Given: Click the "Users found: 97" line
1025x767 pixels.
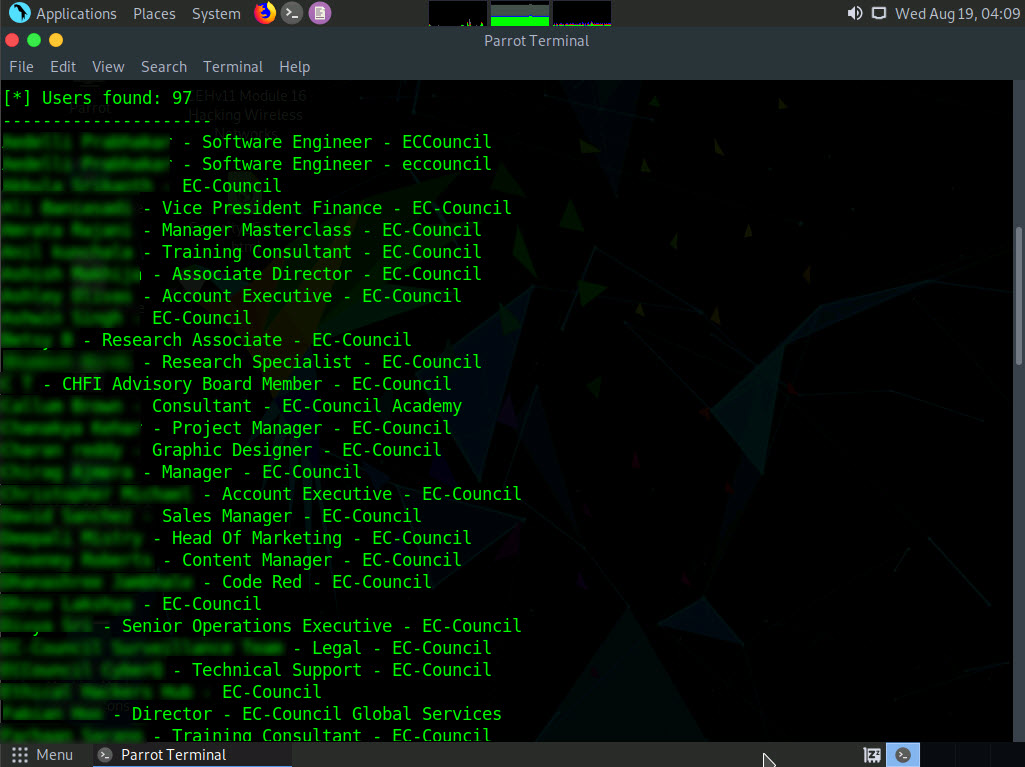Looking at the screenshot, I should (98, 98).
